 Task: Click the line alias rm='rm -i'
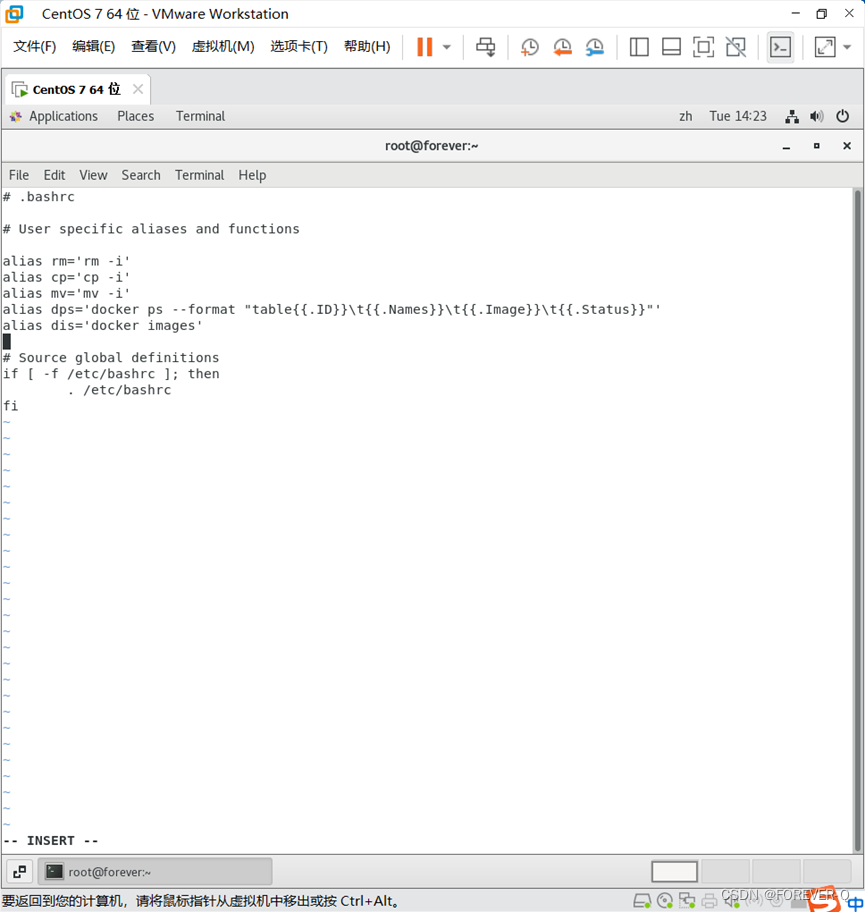pyautogui.click(x=66, y=261)
